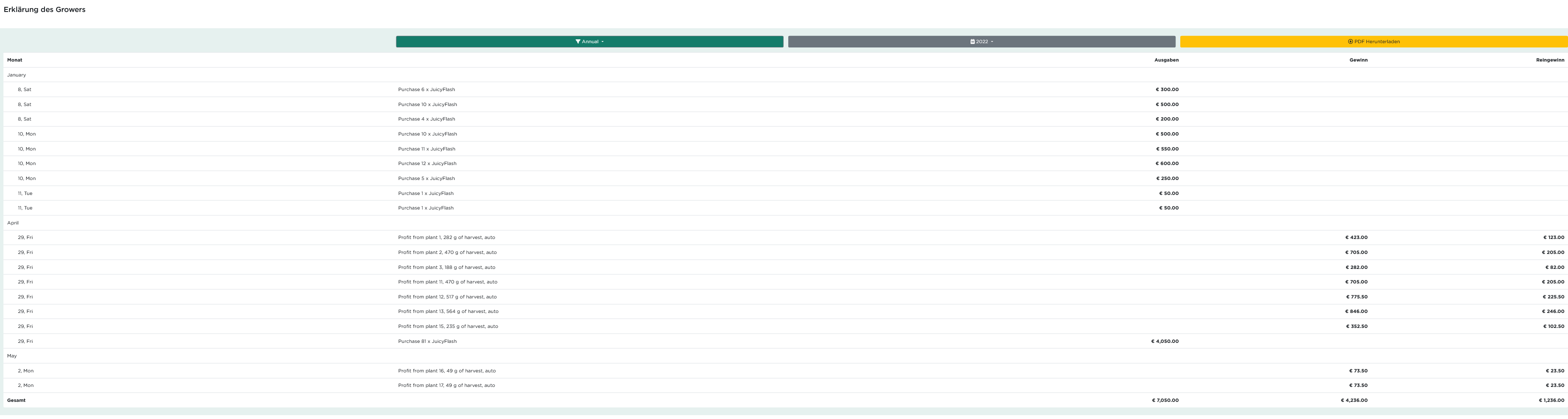The image size is (1568, 419).
Task: Click date '10, Mon' in Purchase 12 row
Action: tap(27, 164)
